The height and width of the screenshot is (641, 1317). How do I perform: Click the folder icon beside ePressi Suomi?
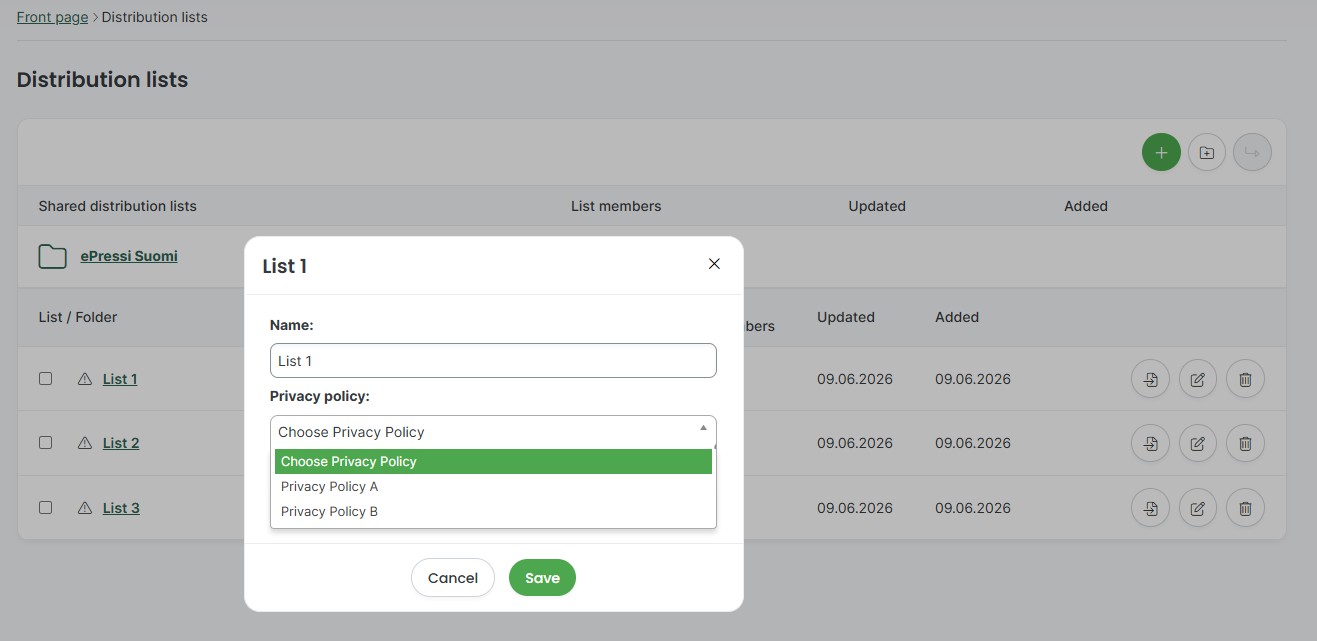(x=52, y=256)
